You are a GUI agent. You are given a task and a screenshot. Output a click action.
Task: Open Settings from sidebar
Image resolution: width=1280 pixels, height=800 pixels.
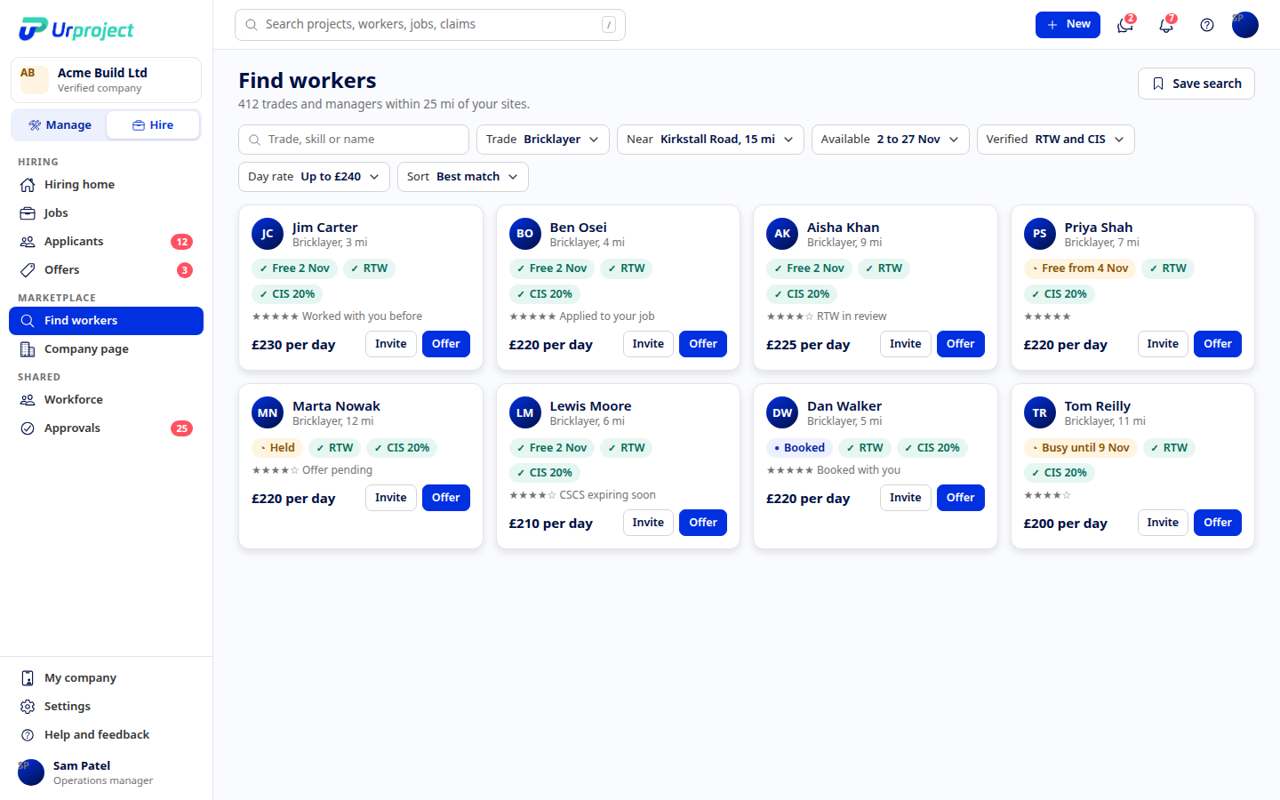click(106, 706)
